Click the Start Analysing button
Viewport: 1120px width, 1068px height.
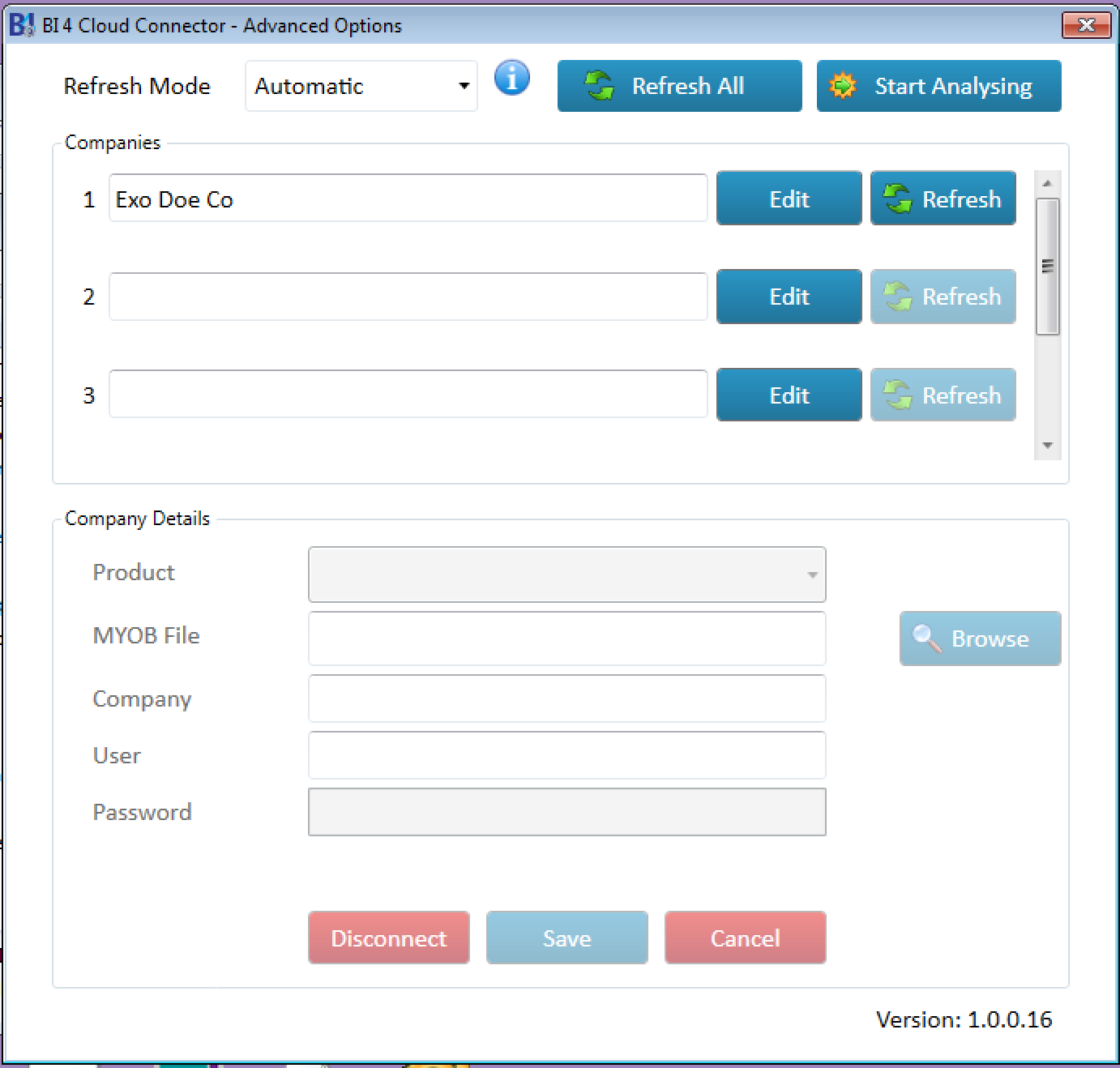click(938, 86)
